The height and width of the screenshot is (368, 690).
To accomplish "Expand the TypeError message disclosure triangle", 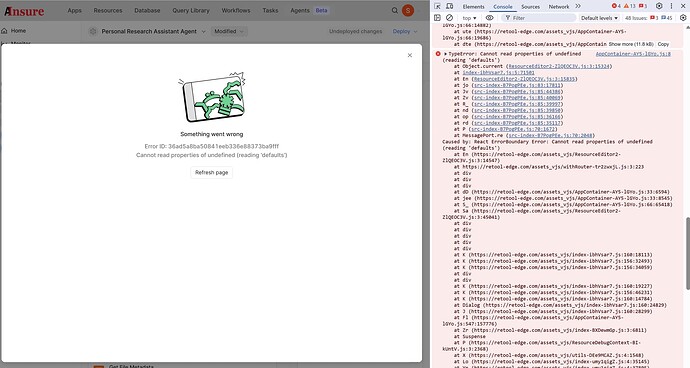I will tap(445, 54).
